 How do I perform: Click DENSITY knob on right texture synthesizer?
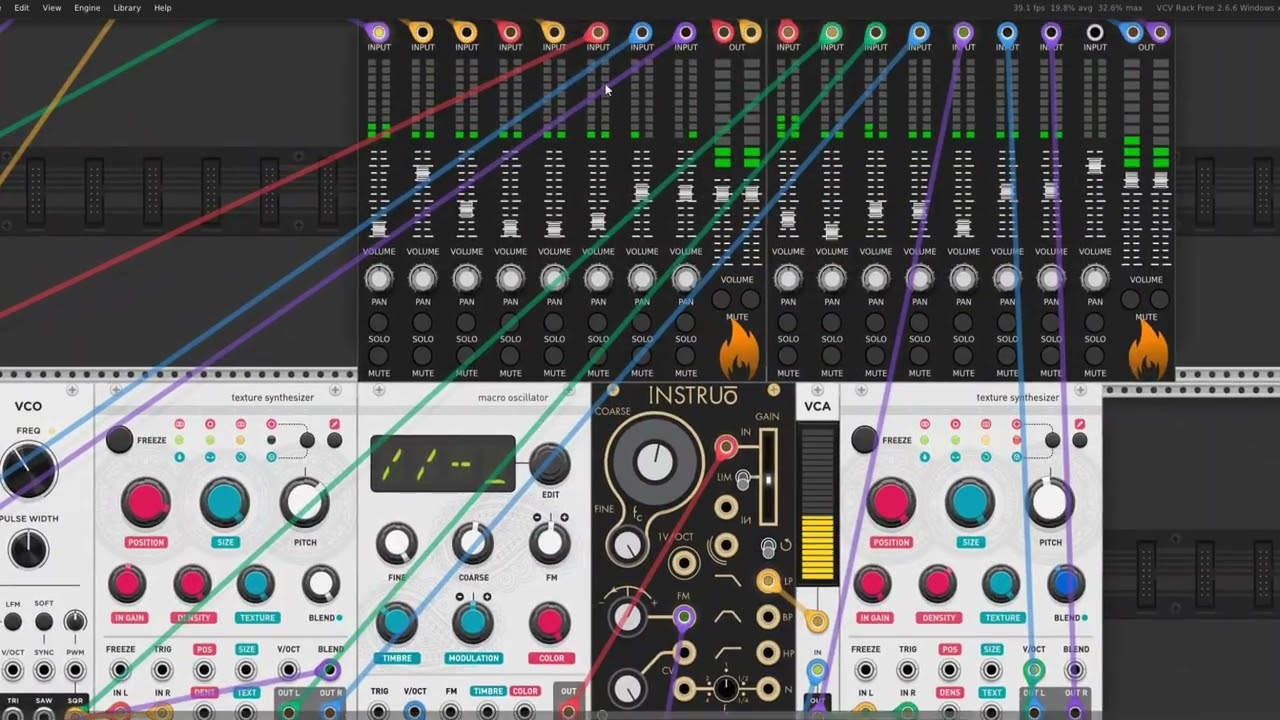point(937,584)
